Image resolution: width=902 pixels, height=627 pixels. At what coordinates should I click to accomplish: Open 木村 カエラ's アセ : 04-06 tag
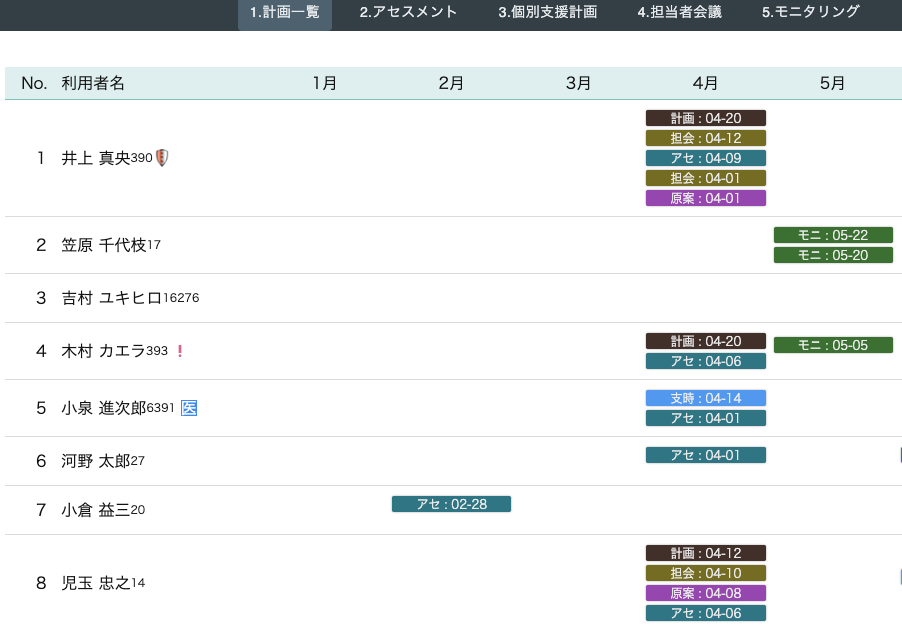(x=706, y=361)
